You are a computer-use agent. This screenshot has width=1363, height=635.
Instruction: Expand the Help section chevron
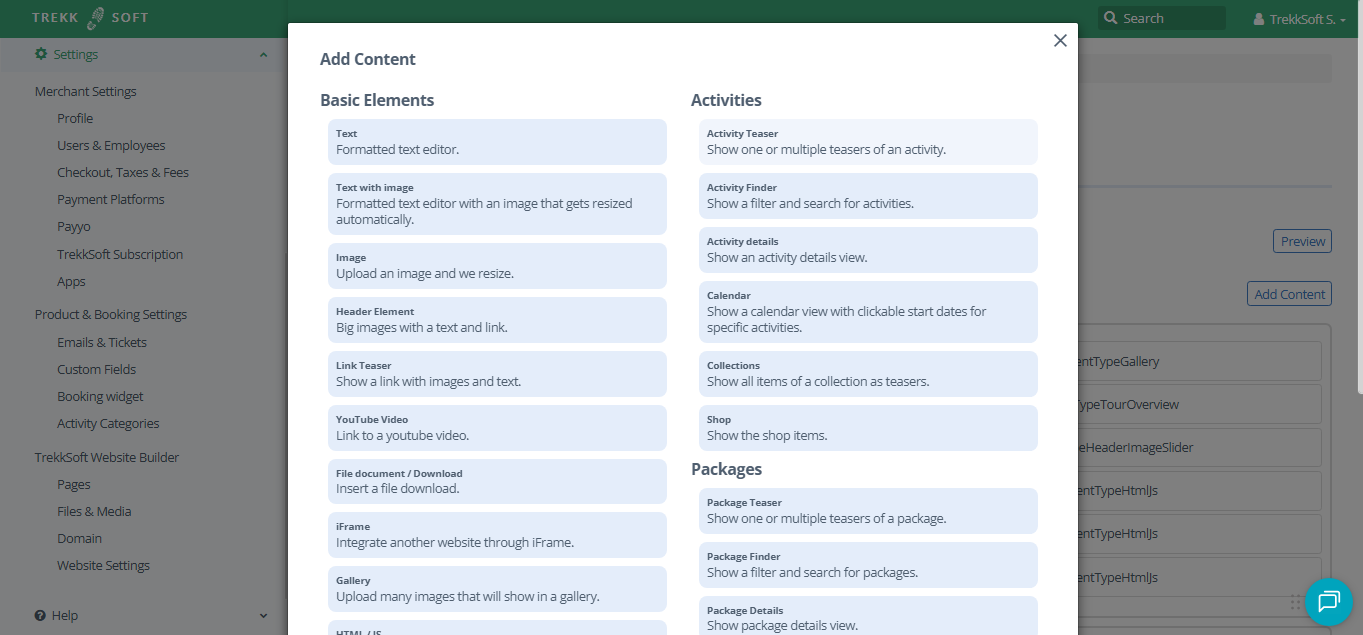(264, 616)
